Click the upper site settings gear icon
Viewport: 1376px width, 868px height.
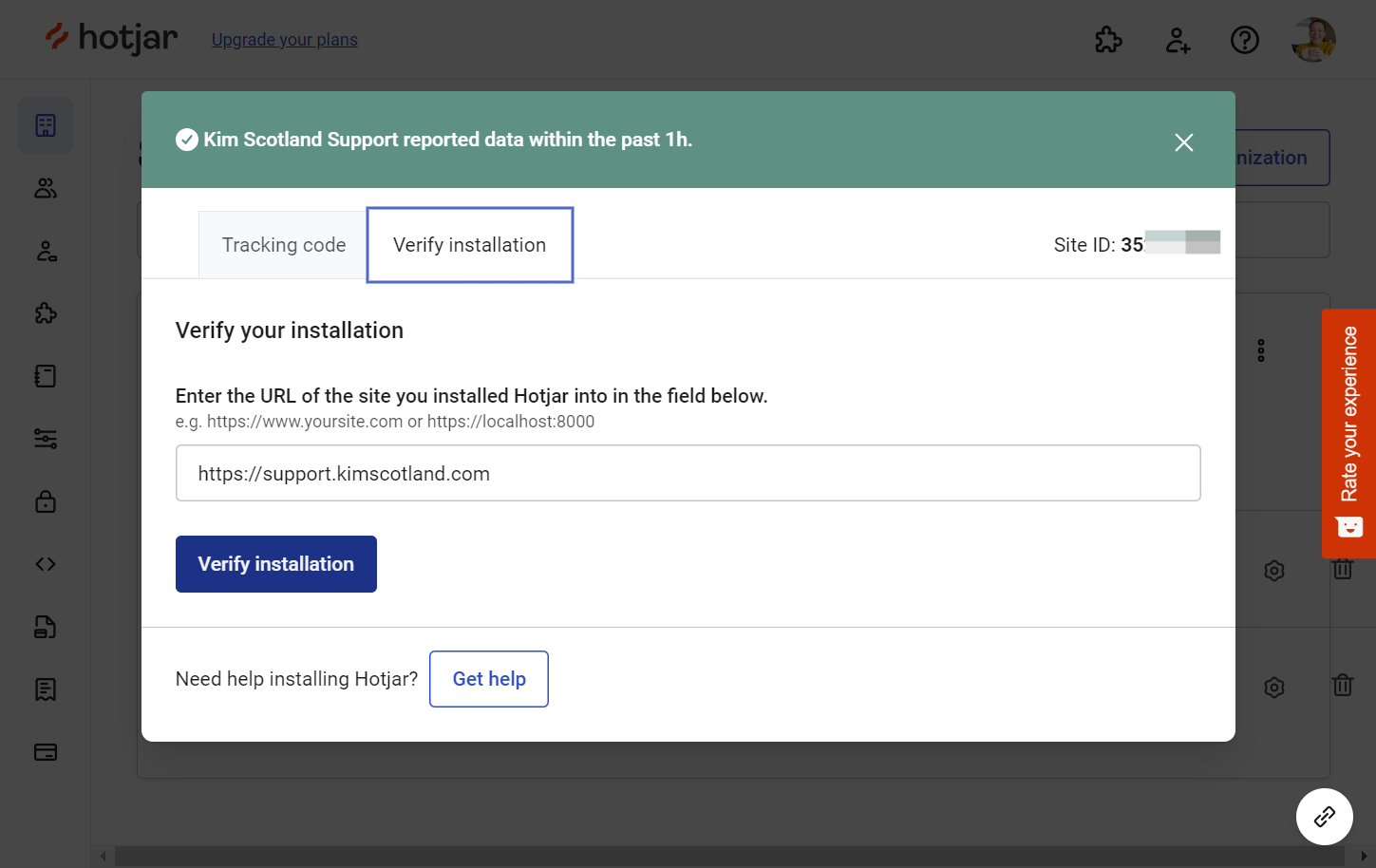tap(1274, 571)
